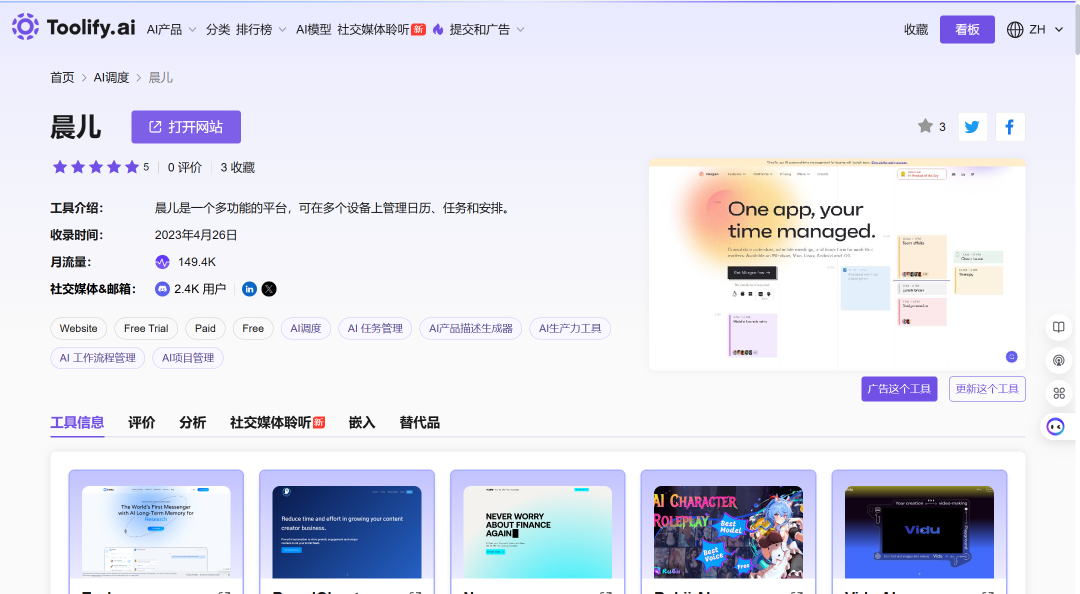This screenshot has height=594, width=1080.
Task: Switch to the 分析 tab
Action: point(193,422)
